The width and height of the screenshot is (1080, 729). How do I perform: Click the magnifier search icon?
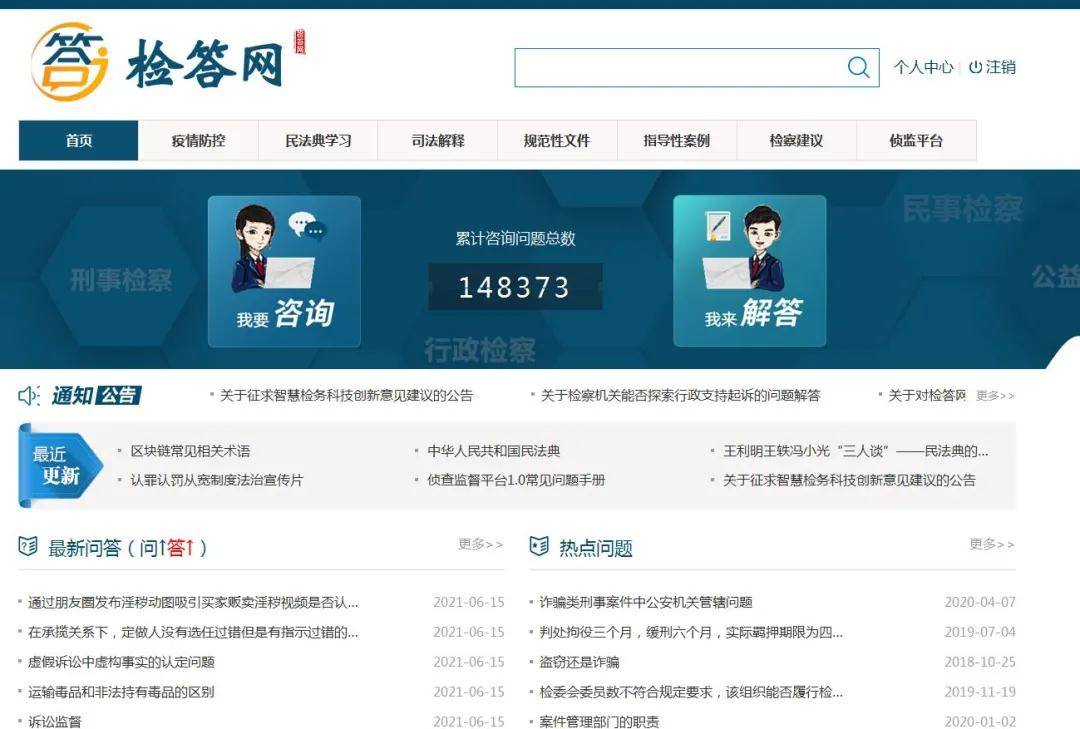click(858, 67)
